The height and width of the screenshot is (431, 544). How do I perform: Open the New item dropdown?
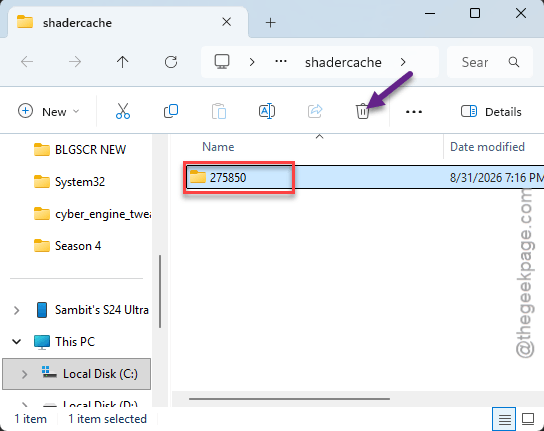(49, 111)
